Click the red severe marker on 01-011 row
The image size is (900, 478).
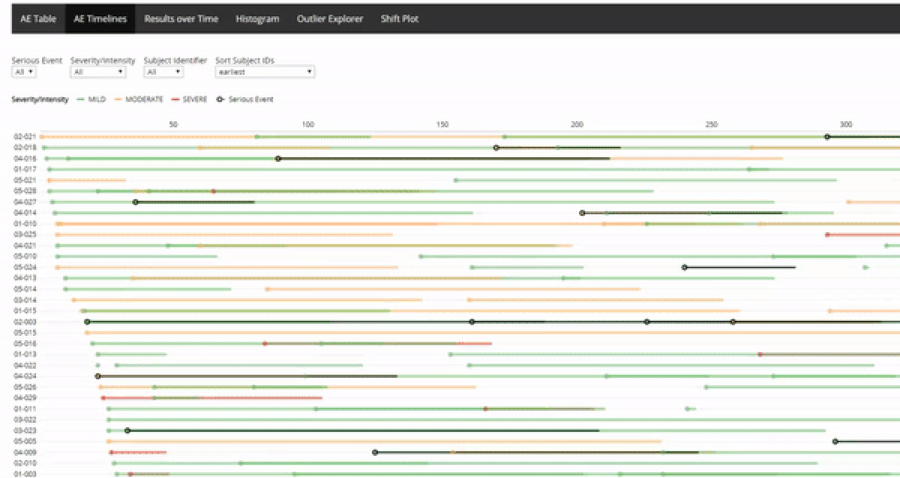[x=485, y=409]
